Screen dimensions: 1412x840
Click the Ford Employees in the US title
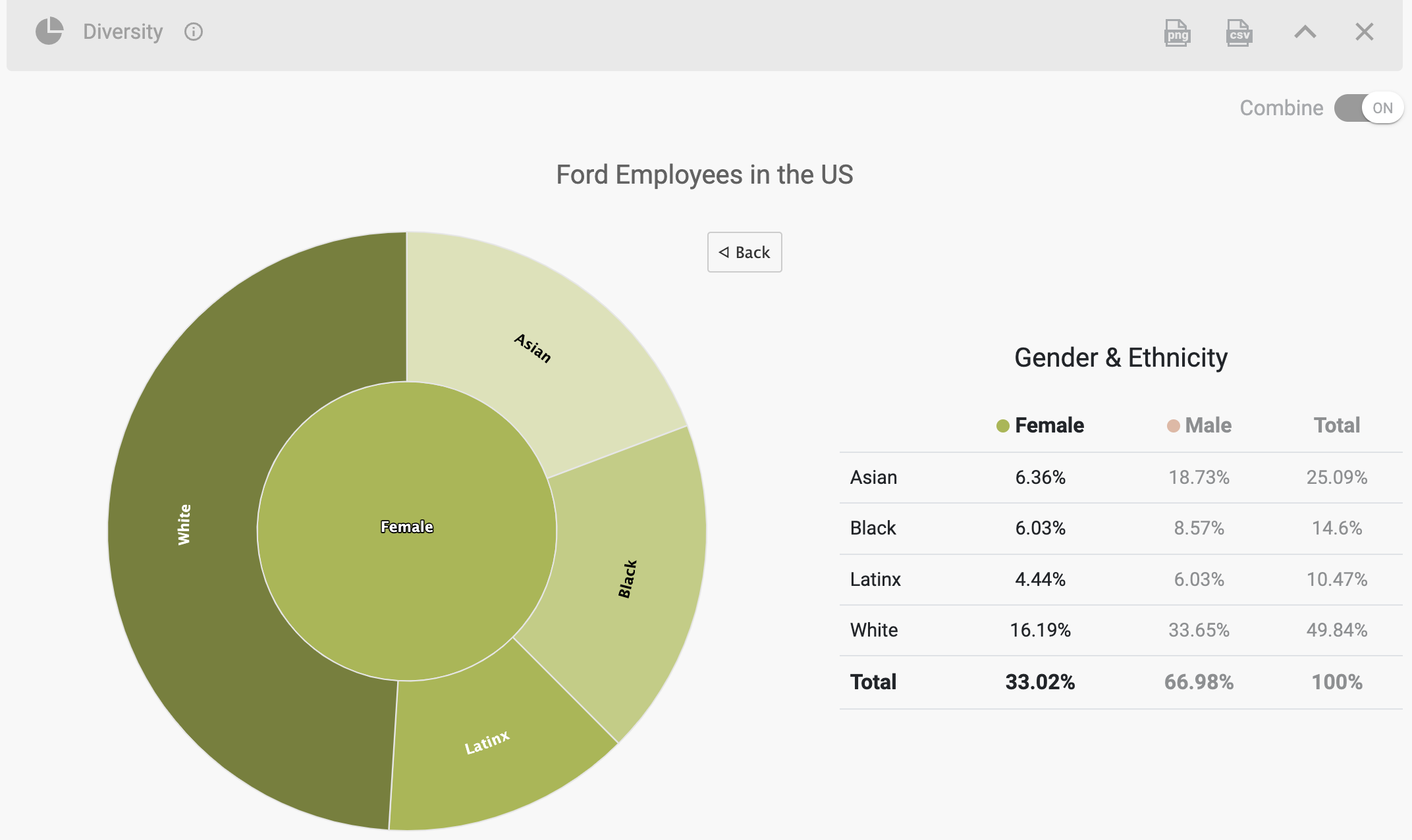click(705, 174)
